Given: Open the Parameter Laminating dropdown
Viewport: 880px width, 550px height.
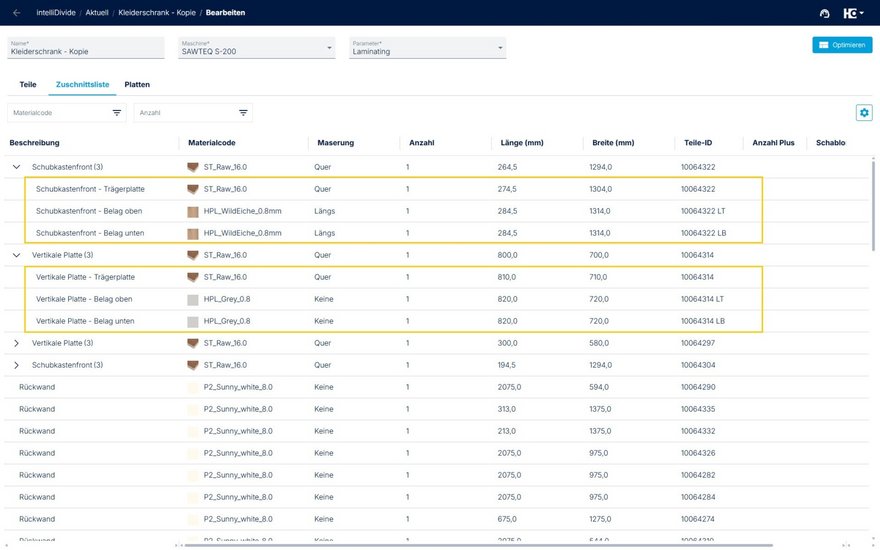Looking at the screenshot, I should click(427, 48).
